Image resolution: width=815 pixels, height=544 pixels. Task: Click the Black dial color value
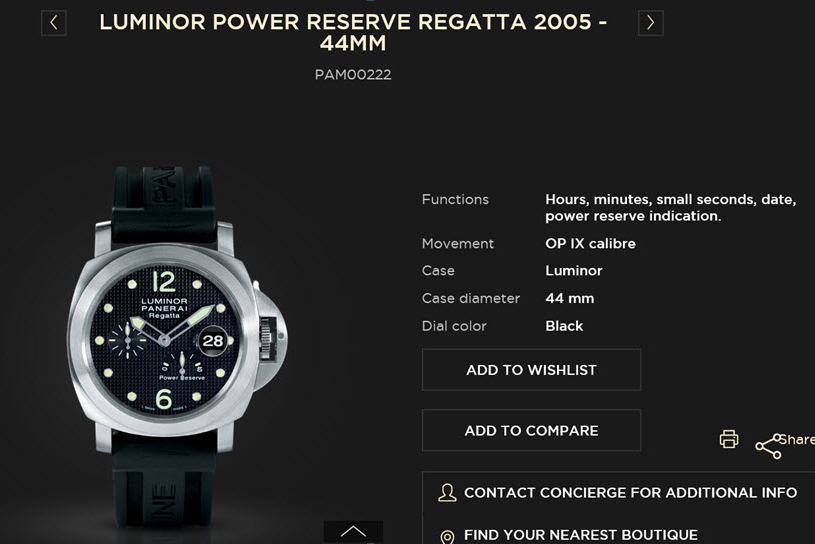[x=564, y=326]
